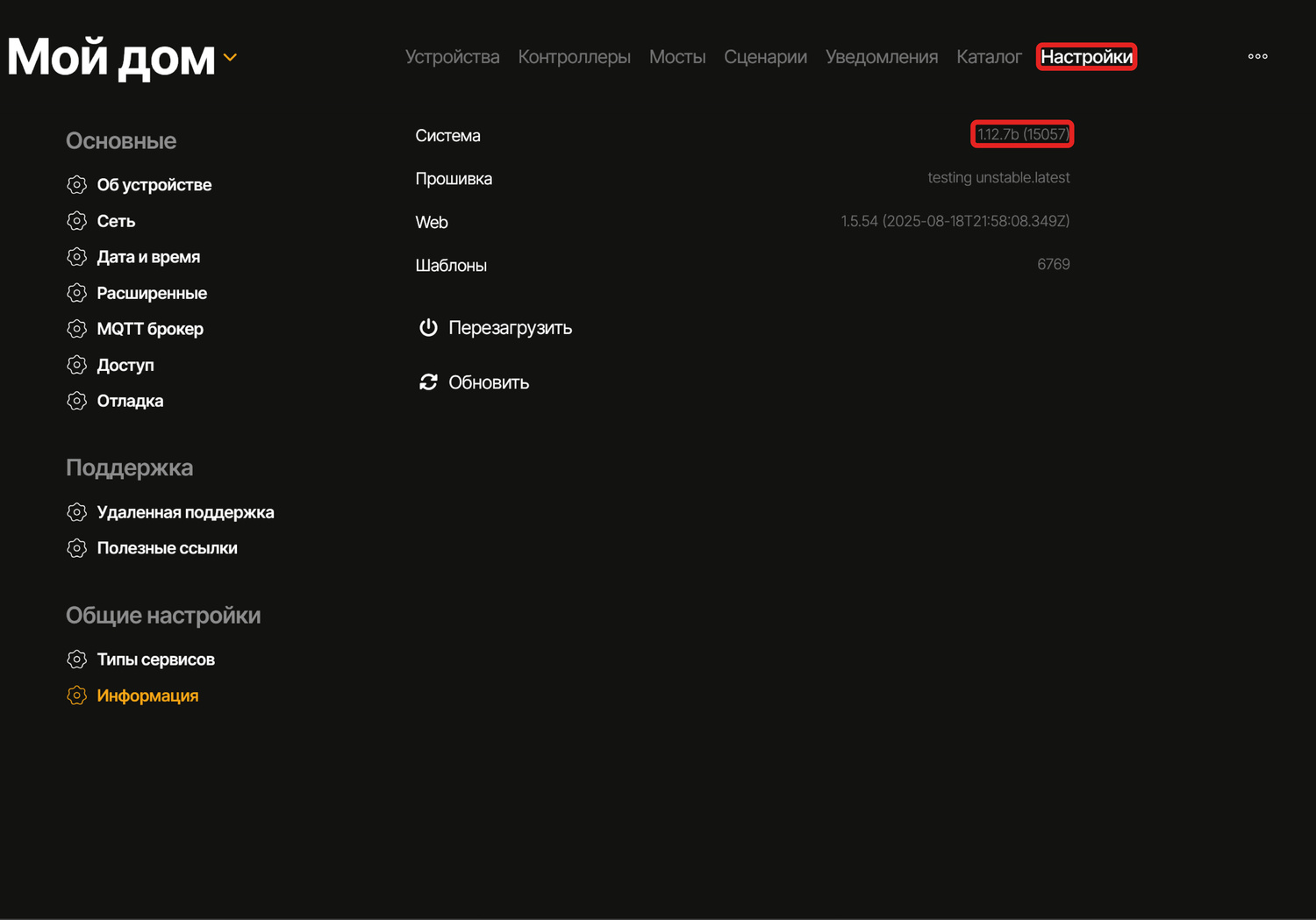The width and height of the screenshot is (1316, 920).
Task: Click the gear icon next to Отладка
Action: (77, 401)
